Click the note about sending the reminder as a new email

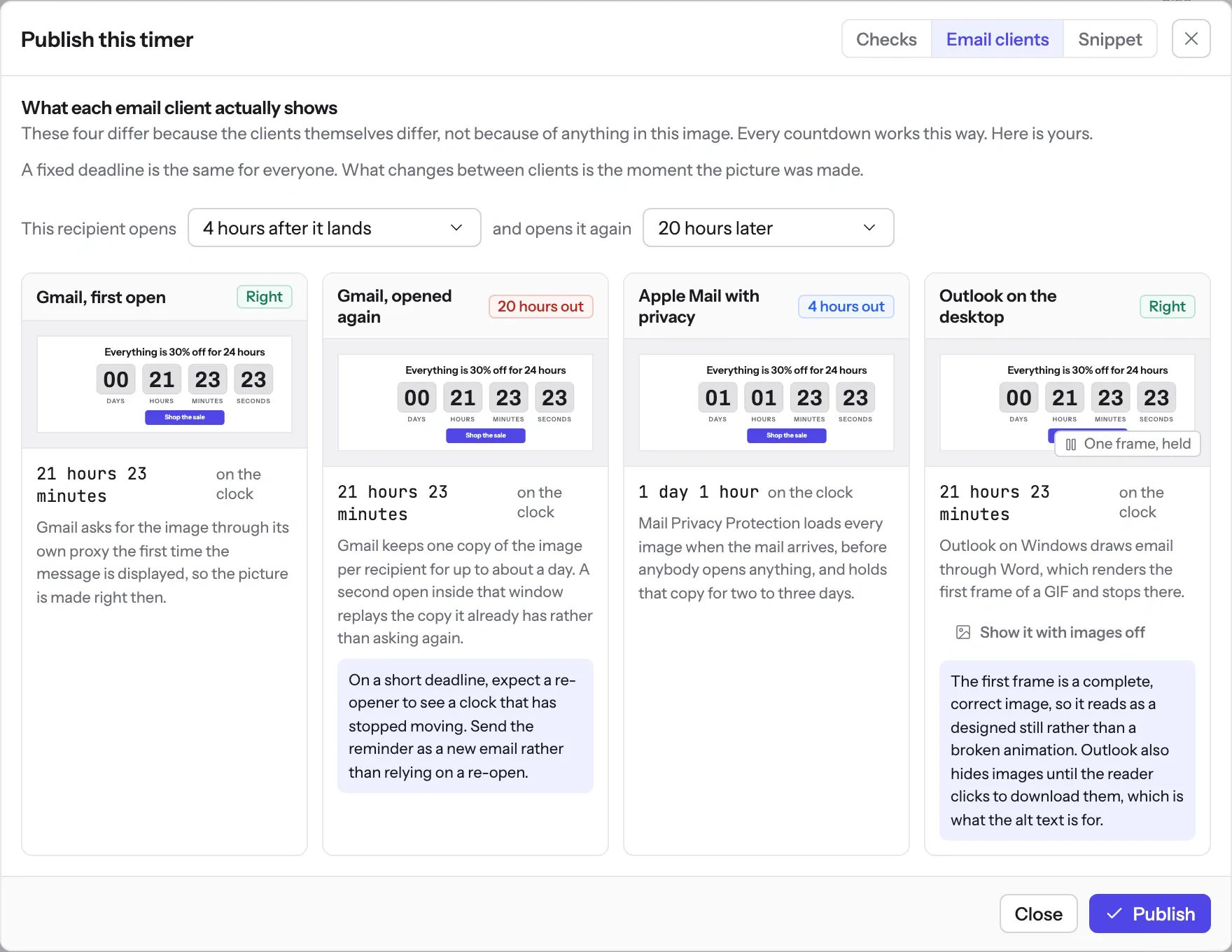[465, 726]
